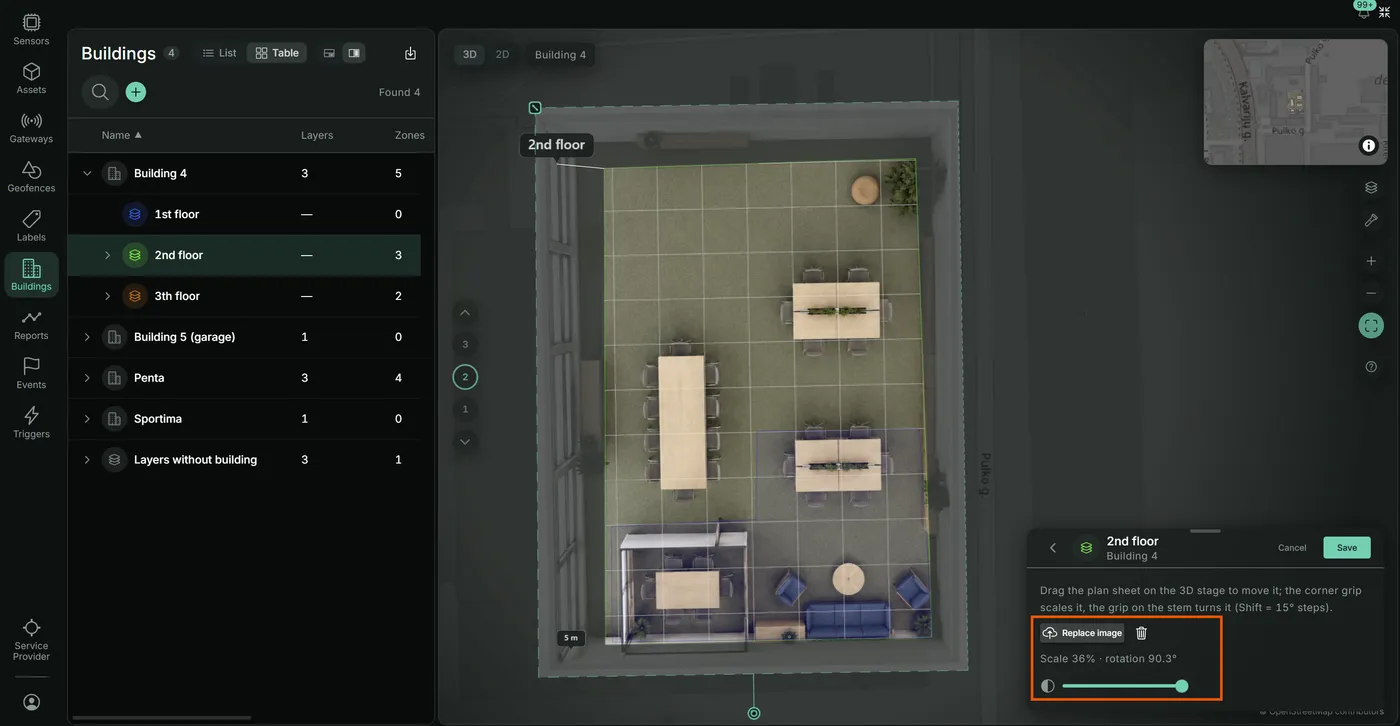Screen dimensions: 1400x726
Task: Toggle the side panel layout icon
Action: tap(354, 53)
